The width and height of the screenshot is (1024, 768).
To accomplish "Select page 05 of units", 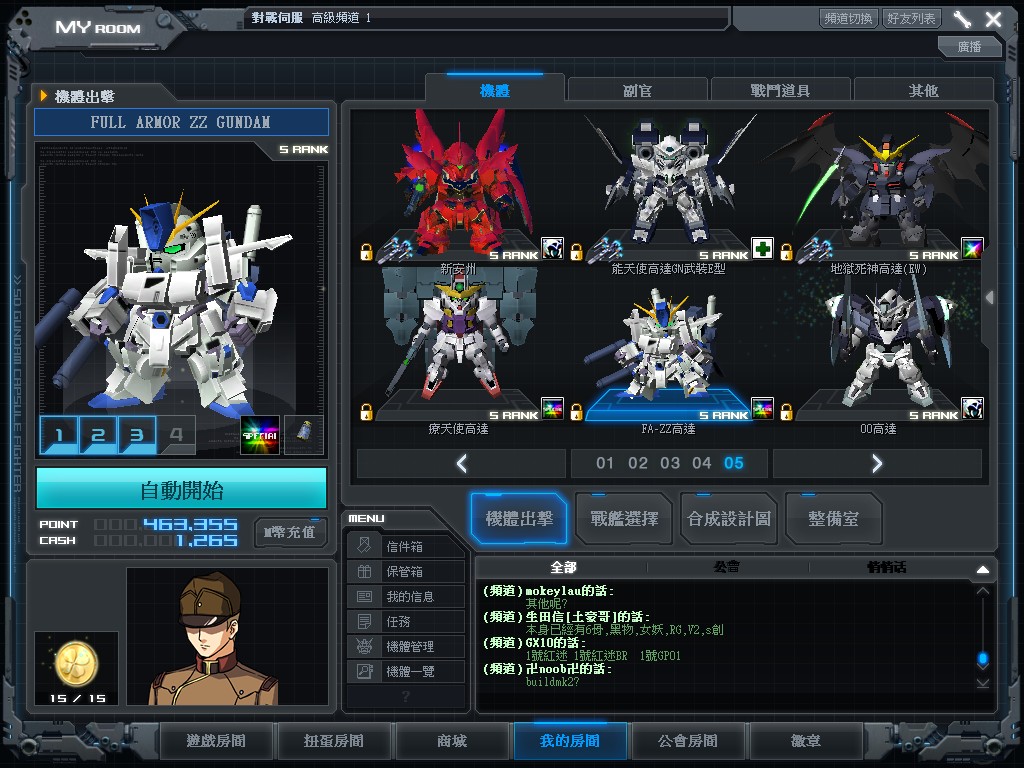I will [734, 463].
